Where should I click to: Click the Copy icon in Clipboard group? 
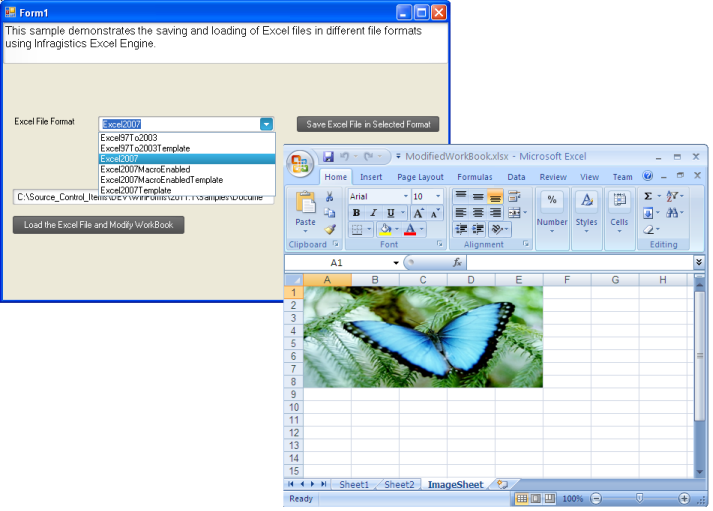click(330, 212)
